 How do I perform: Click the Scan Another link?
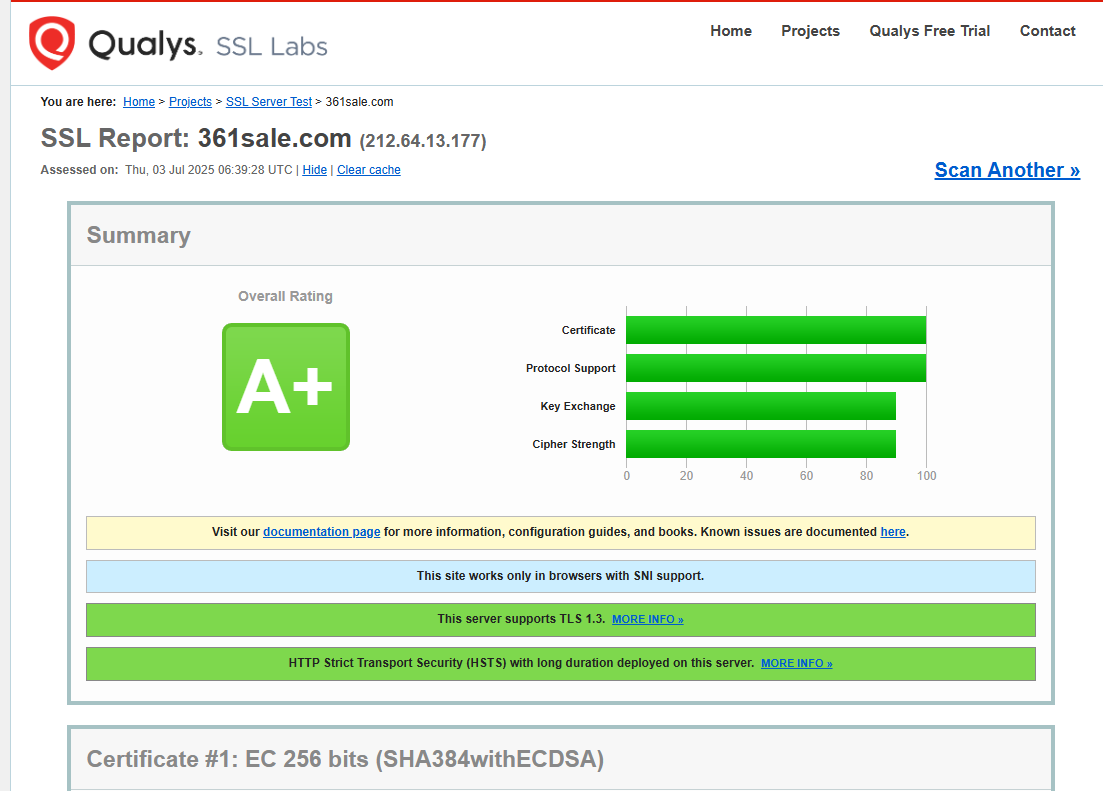point(1006,170)
